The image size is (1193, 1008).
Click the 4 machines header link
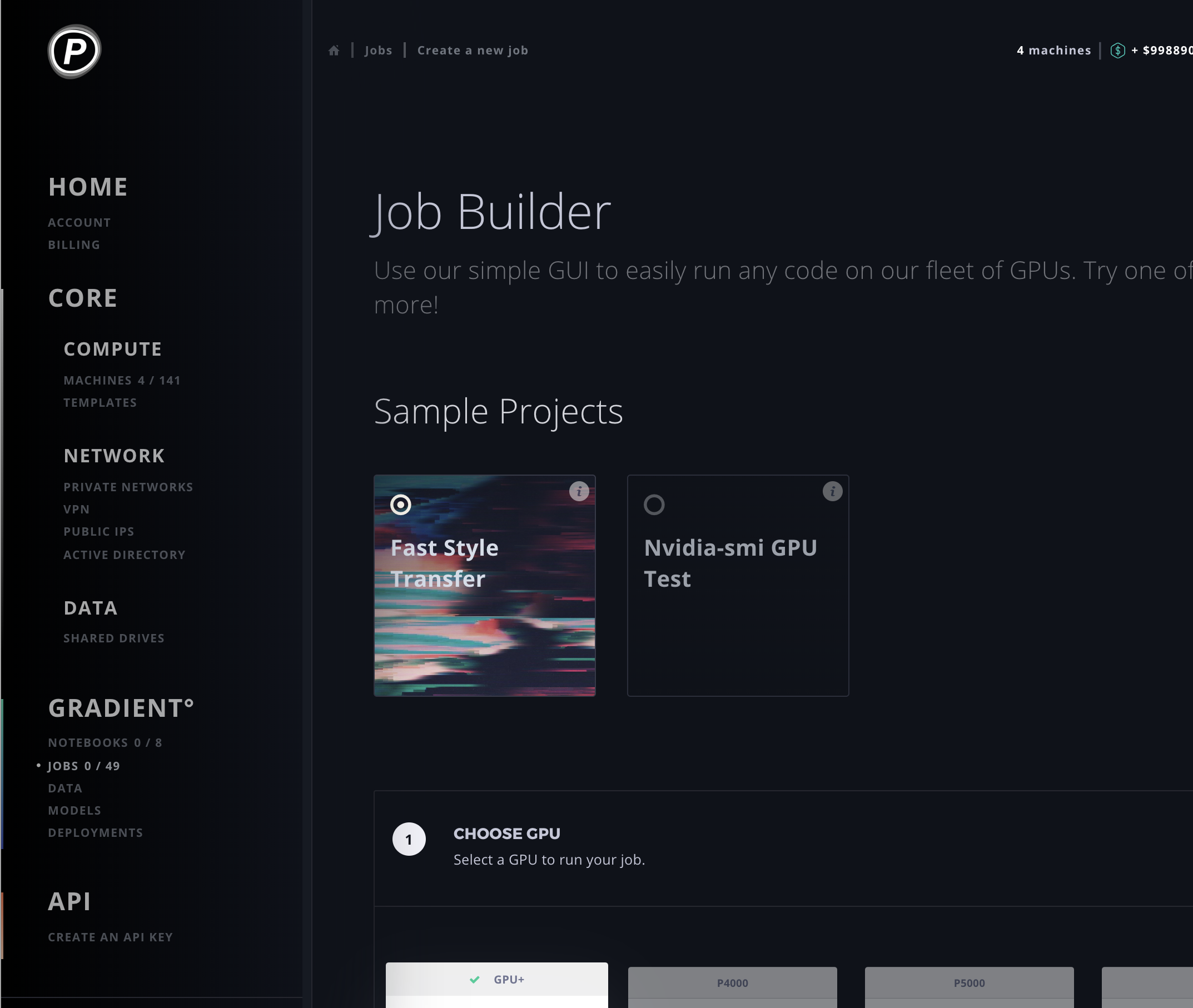(1053, 51)
